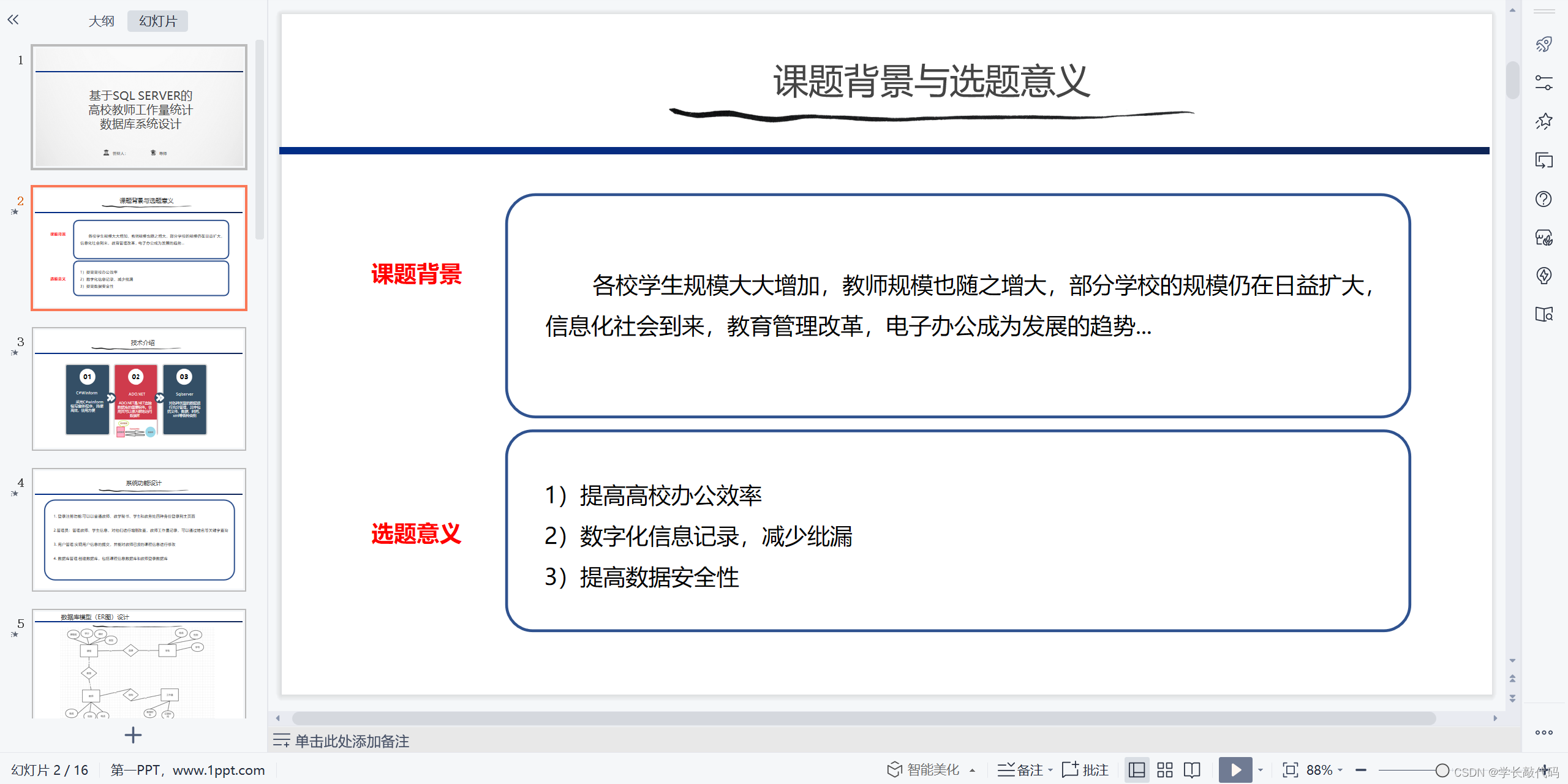1568x784 pixels.
Task: Click fit slide to window icon
Action: (x=1290, y=770)
